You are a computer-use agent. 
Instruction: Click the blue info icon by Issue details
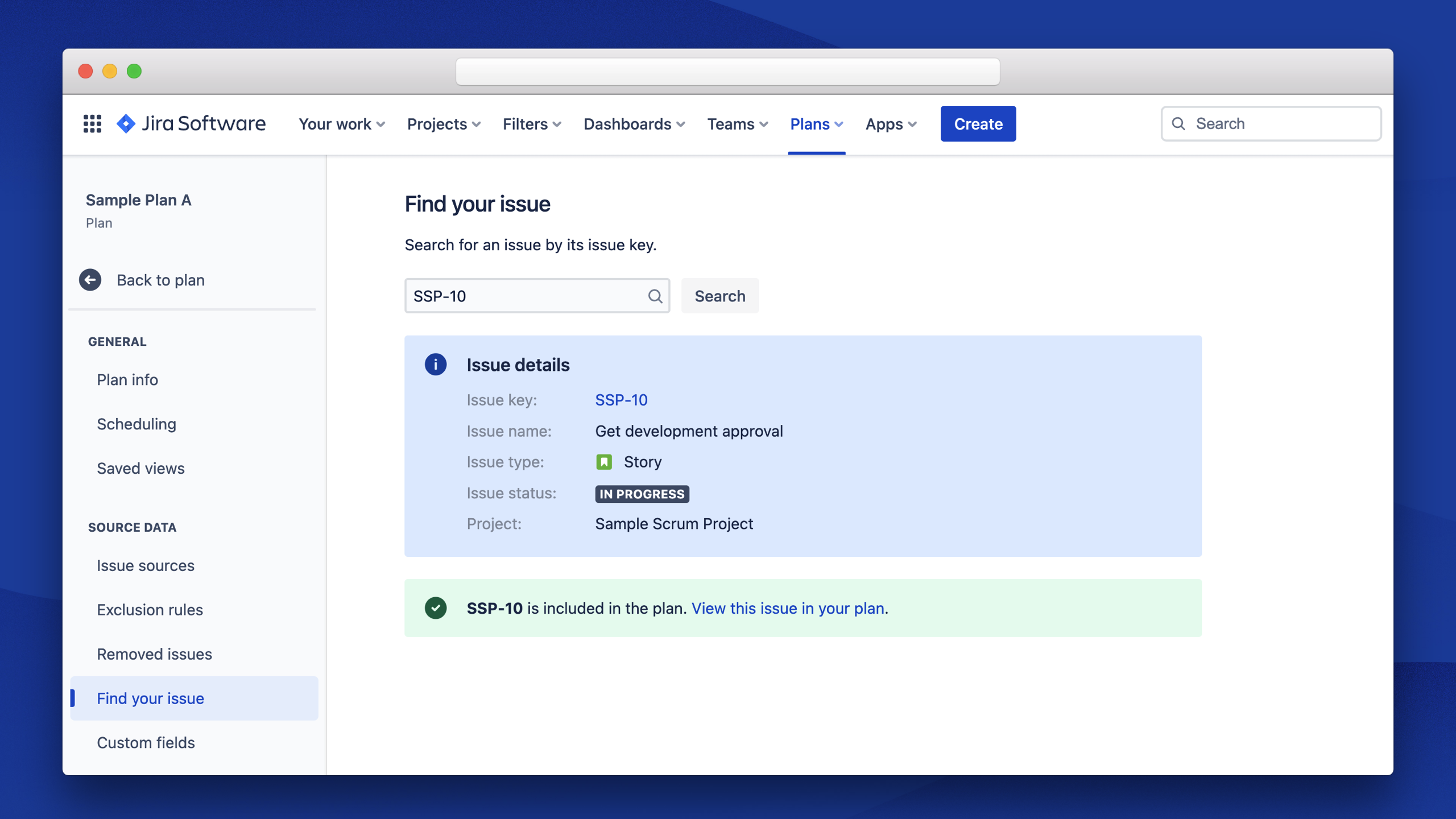click(436, 365)
